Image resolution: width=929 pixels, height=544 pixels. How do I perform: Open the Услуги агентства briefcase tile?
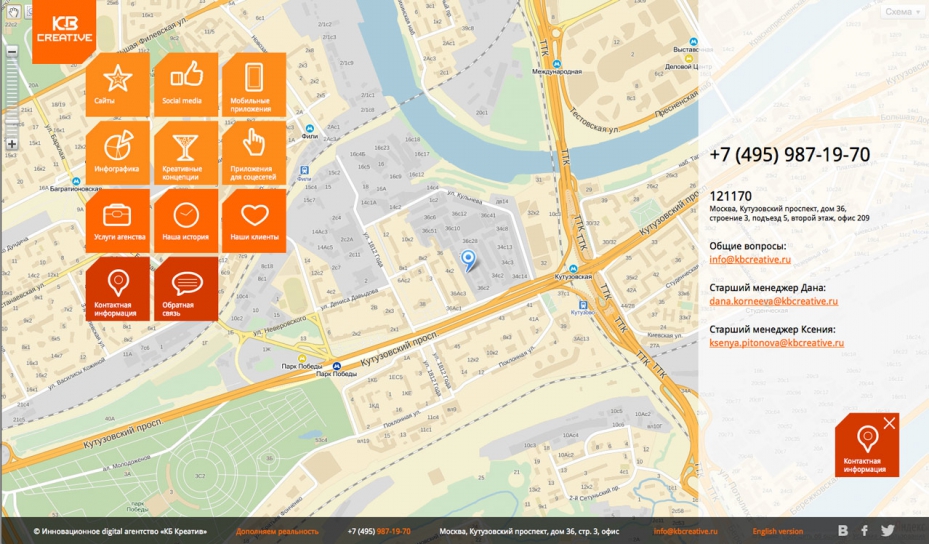pyautogui.click(x=117, y=220)
